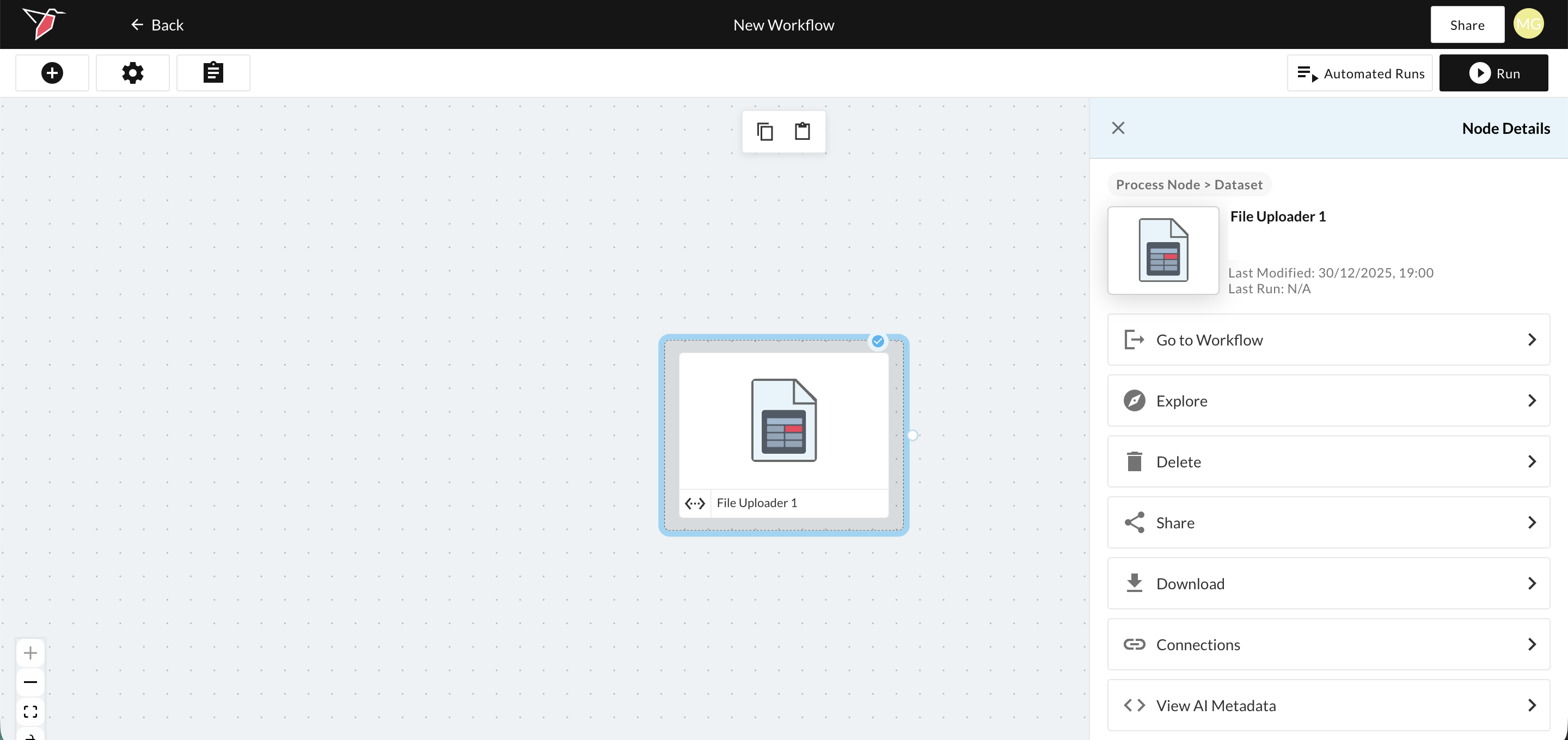Expand the Explore option chevron
Viewport: 1568px width, 740px height.
(1532, 400)
